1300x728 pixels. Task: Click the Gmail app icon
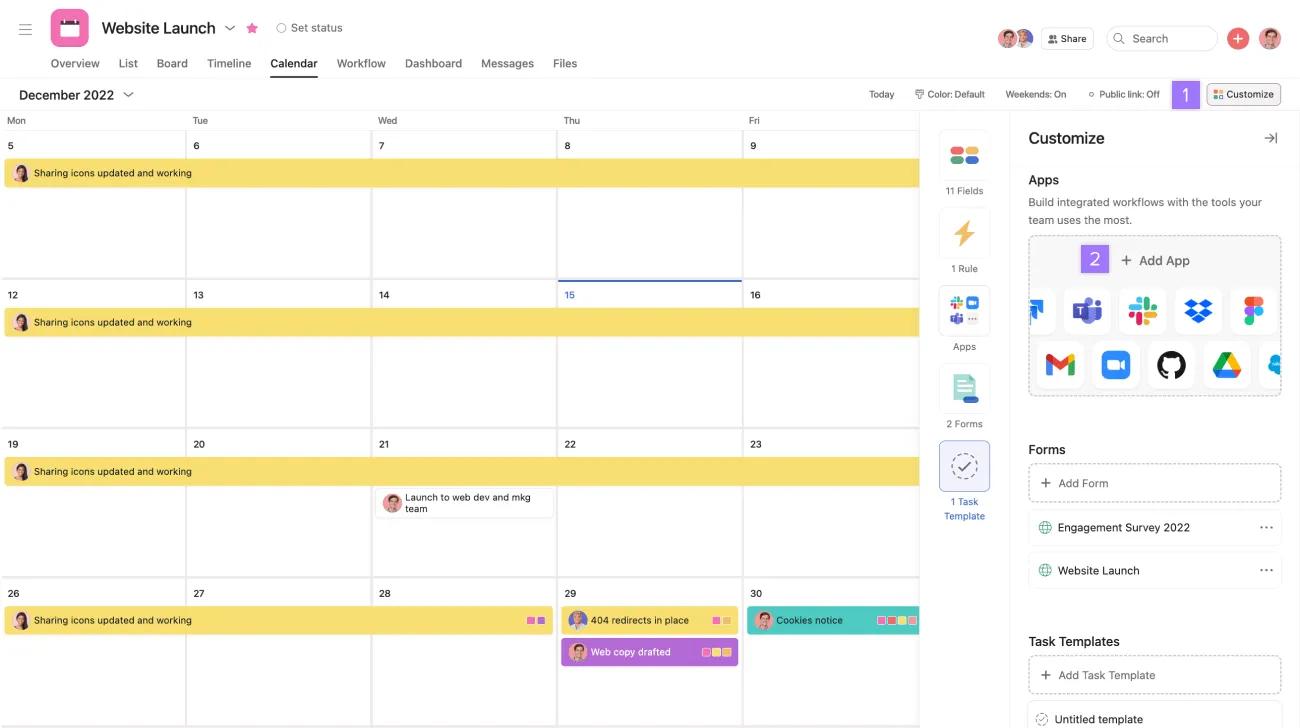coord(1059,365)
